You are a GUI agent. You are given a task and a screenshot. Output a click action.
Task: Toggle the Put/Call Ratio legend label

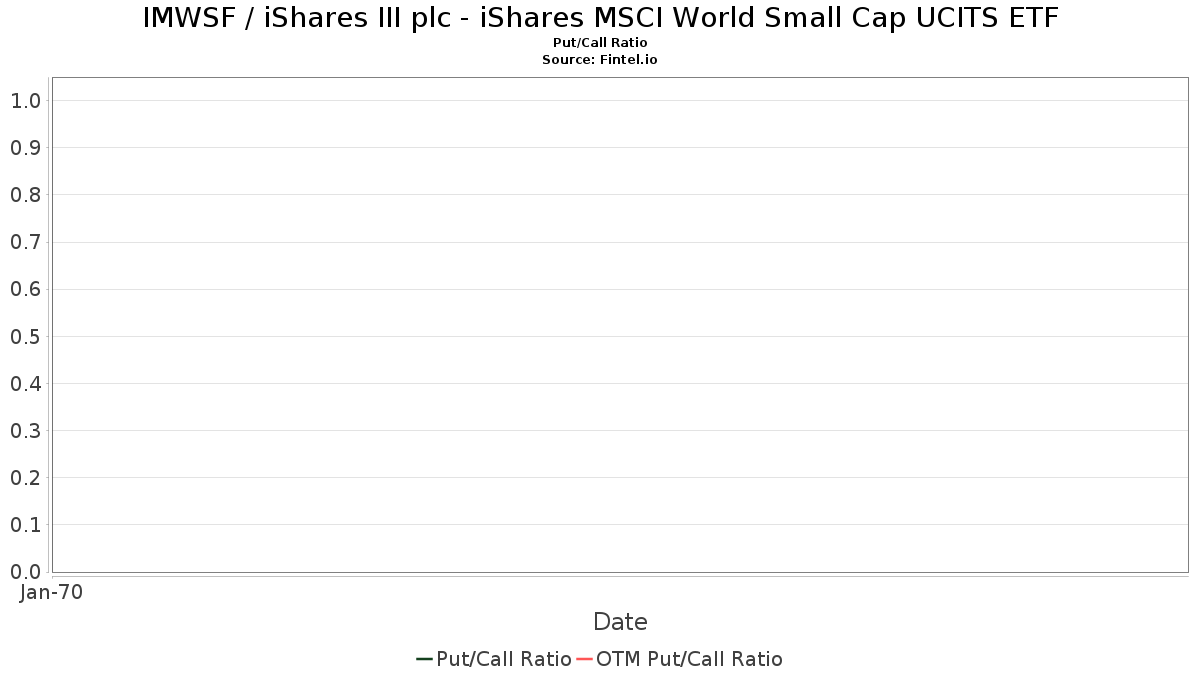pyautogui.click(x=503, y=659)
